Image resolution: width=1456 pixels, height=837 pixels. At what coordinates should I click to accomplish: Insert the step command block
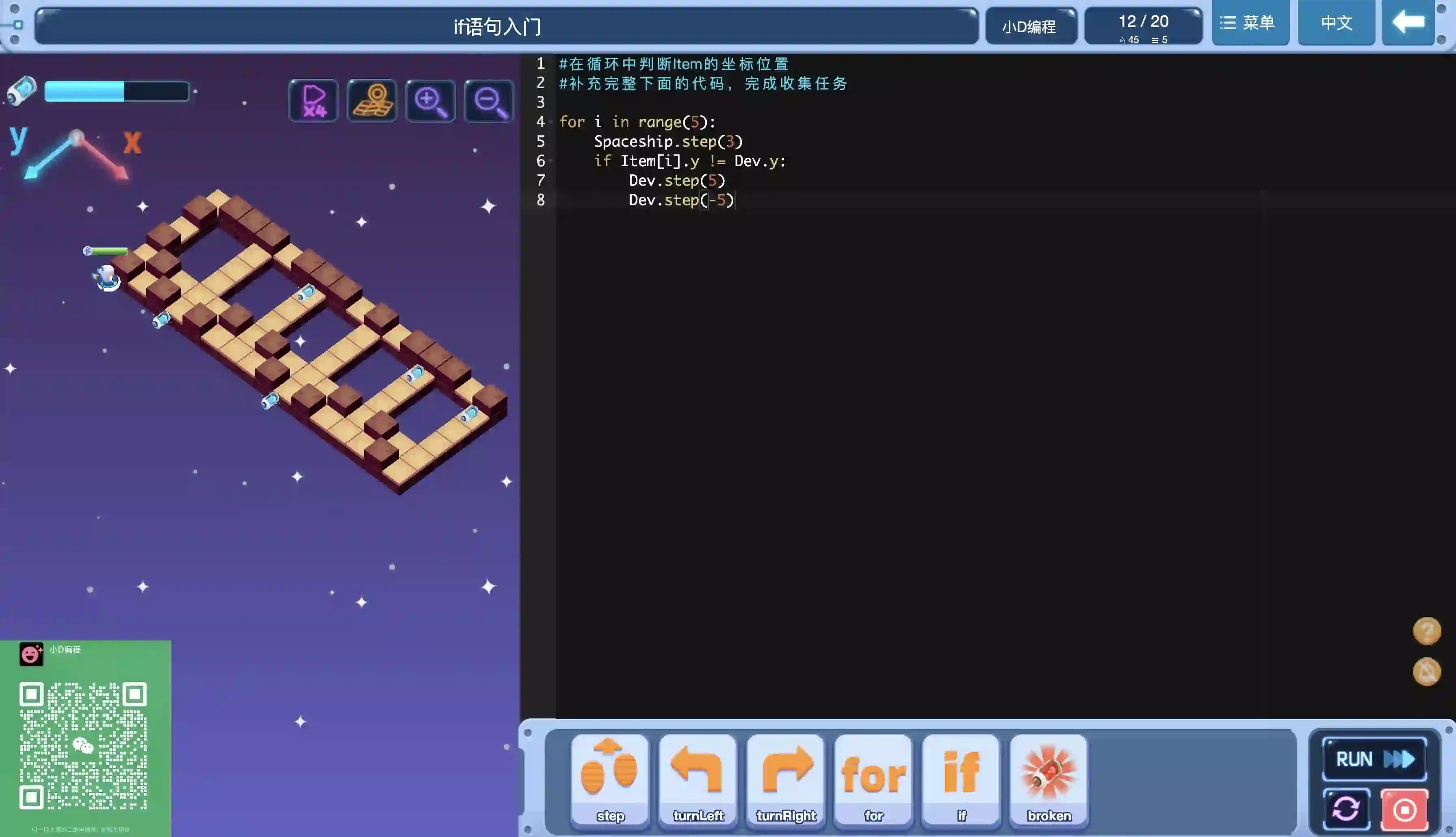pos(610,779)
